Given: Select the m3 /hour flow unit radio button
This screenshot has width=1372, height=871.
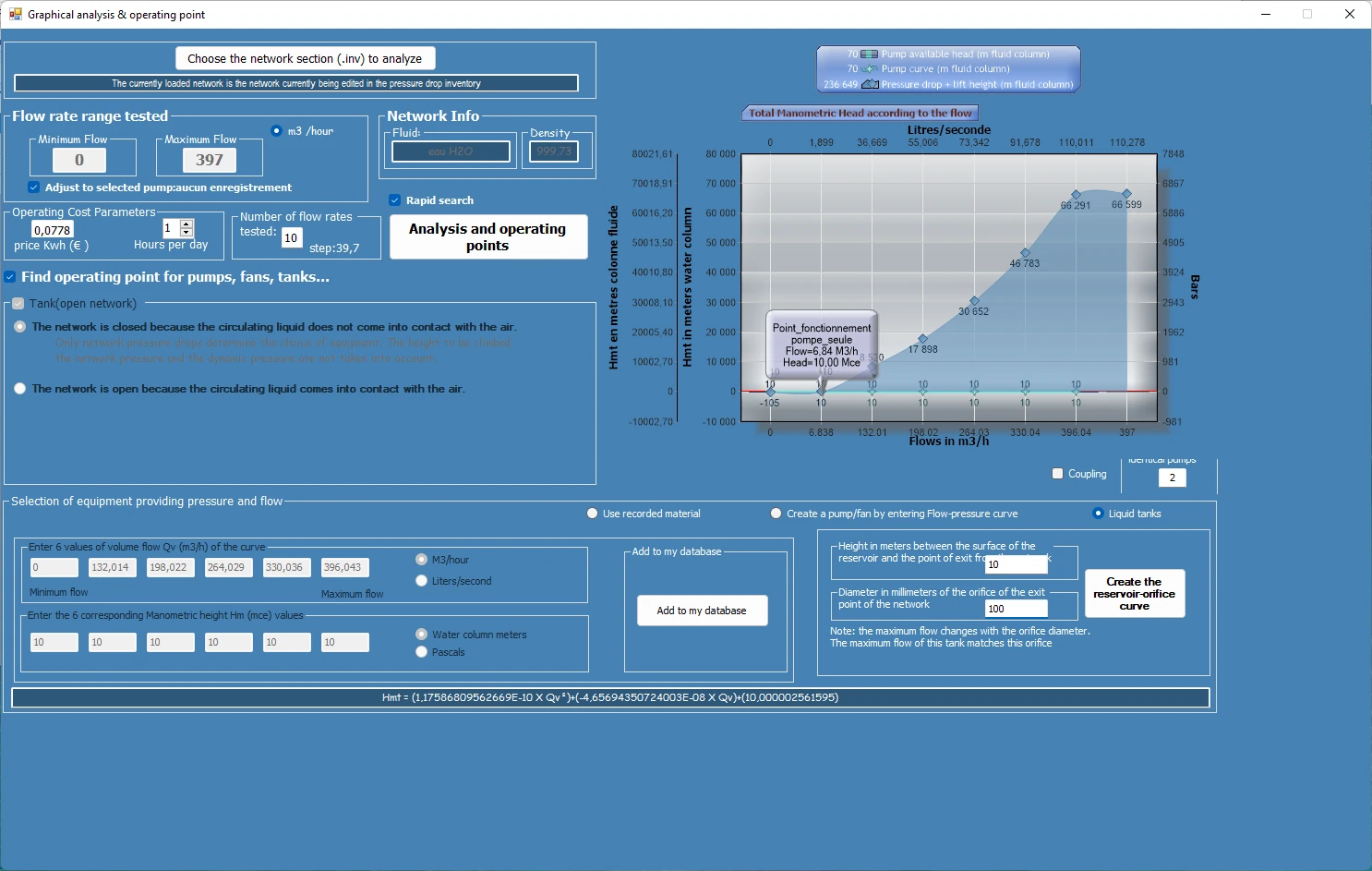Looking at the screenshot, I should pos(276,131).
